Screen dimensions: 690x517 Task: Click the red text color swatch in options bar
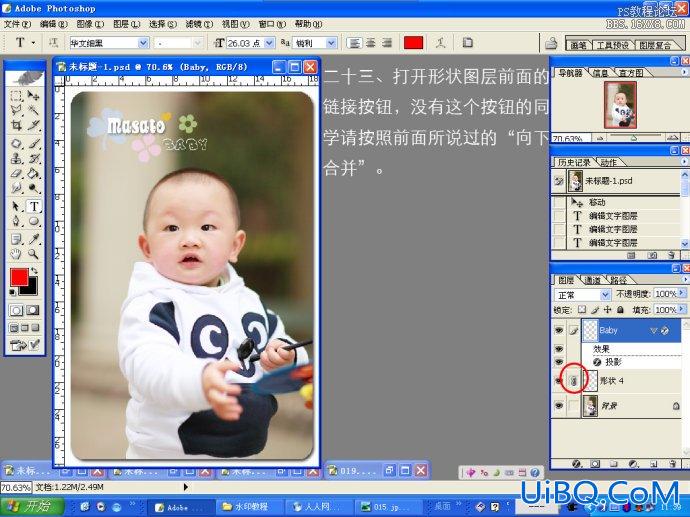coord(413,43)
